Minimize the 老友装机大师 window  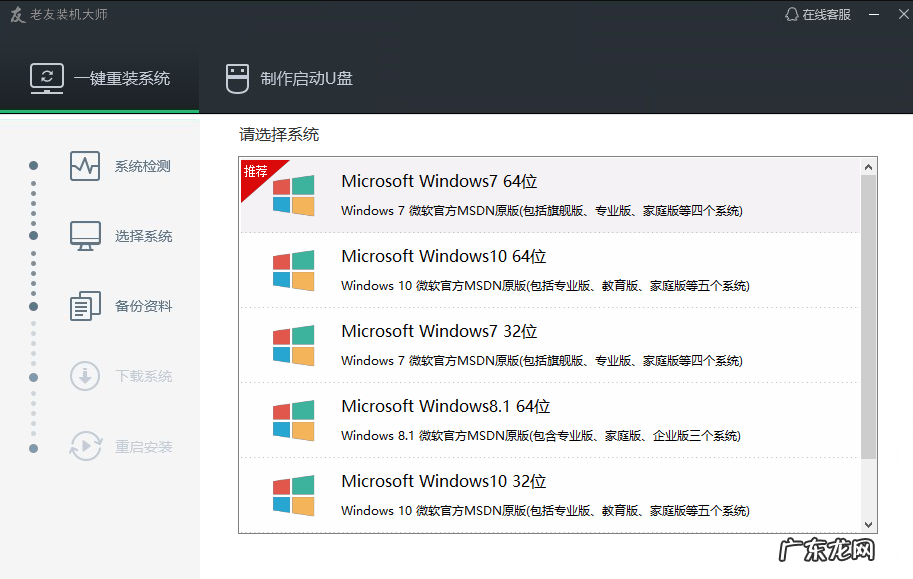874,14
